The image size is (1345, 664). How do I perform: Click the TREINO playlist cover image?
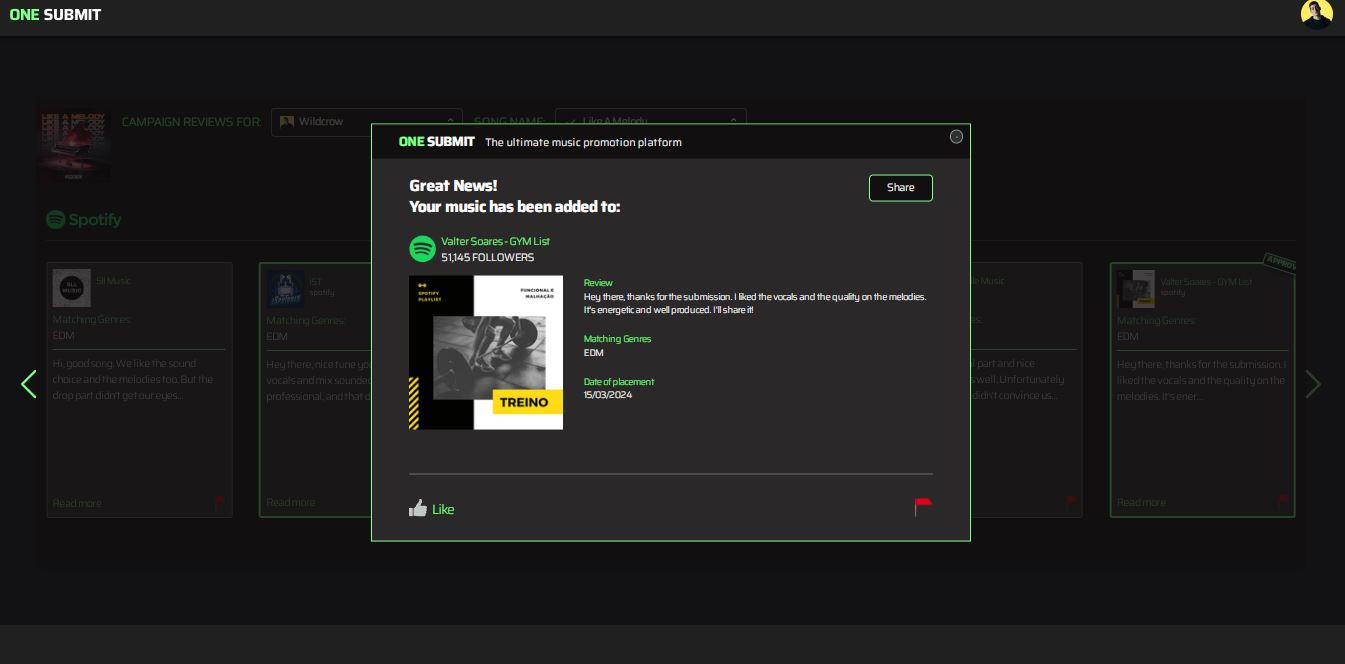(486, 353)
